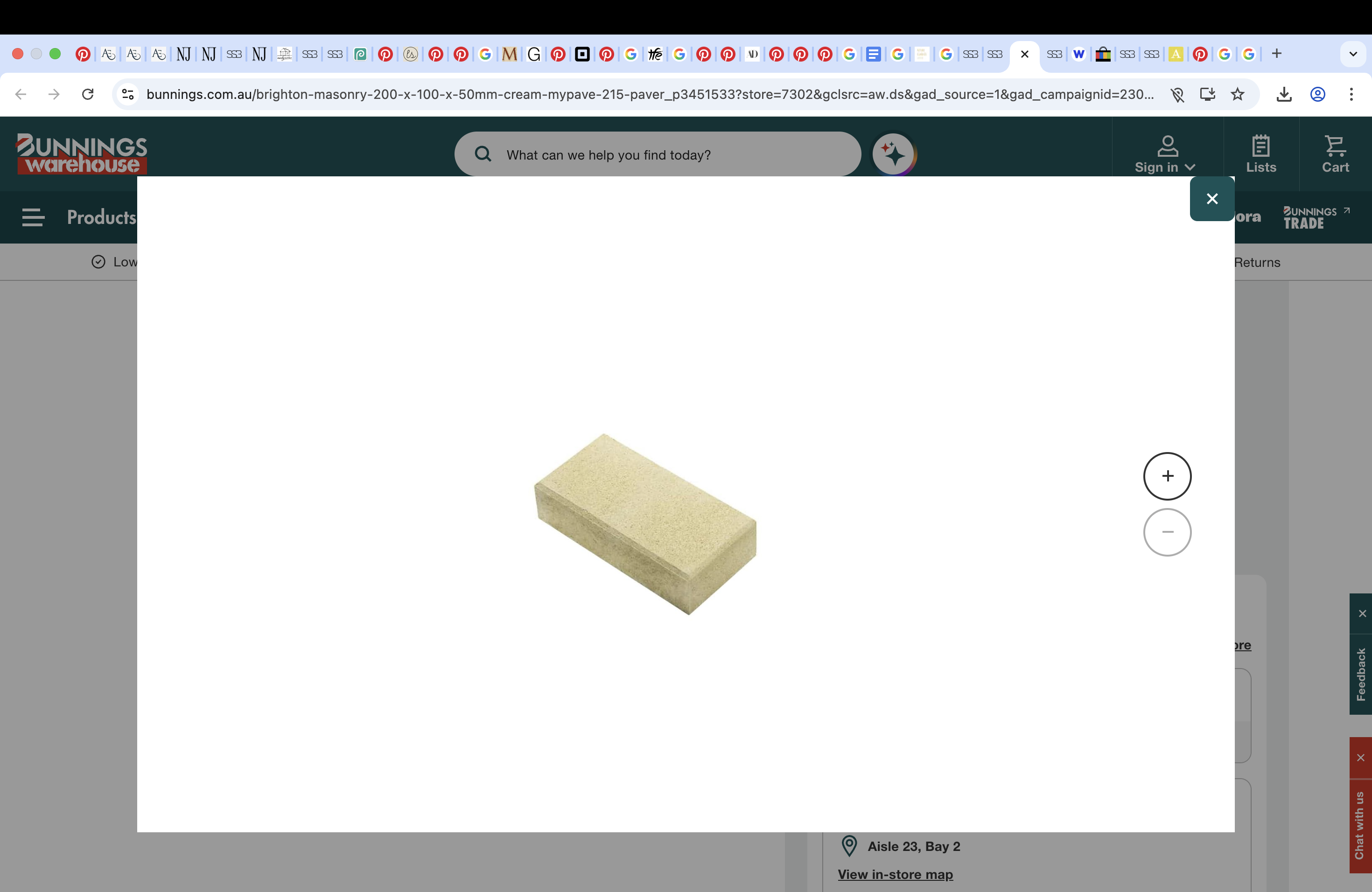Bookmark this page with star icon

pyautogui.click(x=1237, y=94)
